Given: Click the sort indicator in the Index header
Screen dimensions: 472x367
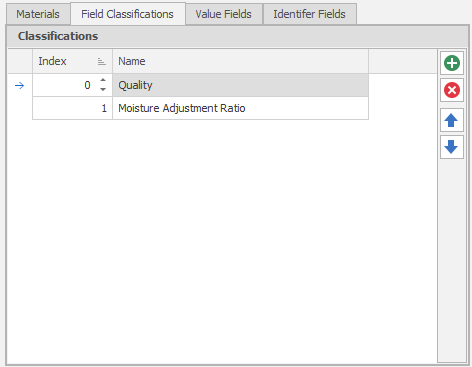Looking at the screenshot, I should click(102, 62).
